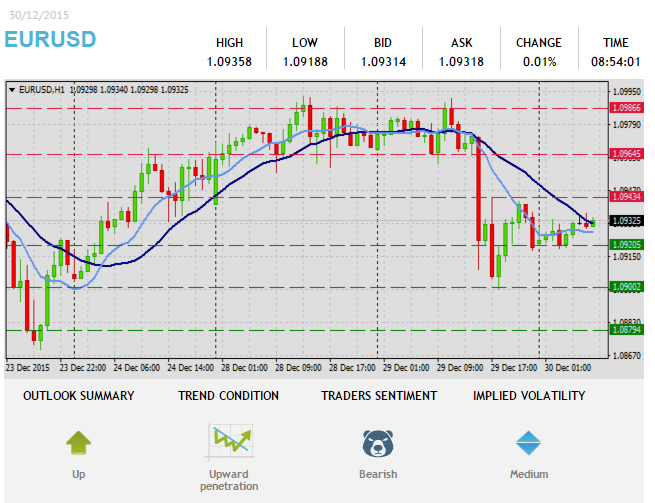The width and height of the screenshot is (655, 503).
Task: Click the 29 Dec 17:00 time axis label
Action: (514, 368)
